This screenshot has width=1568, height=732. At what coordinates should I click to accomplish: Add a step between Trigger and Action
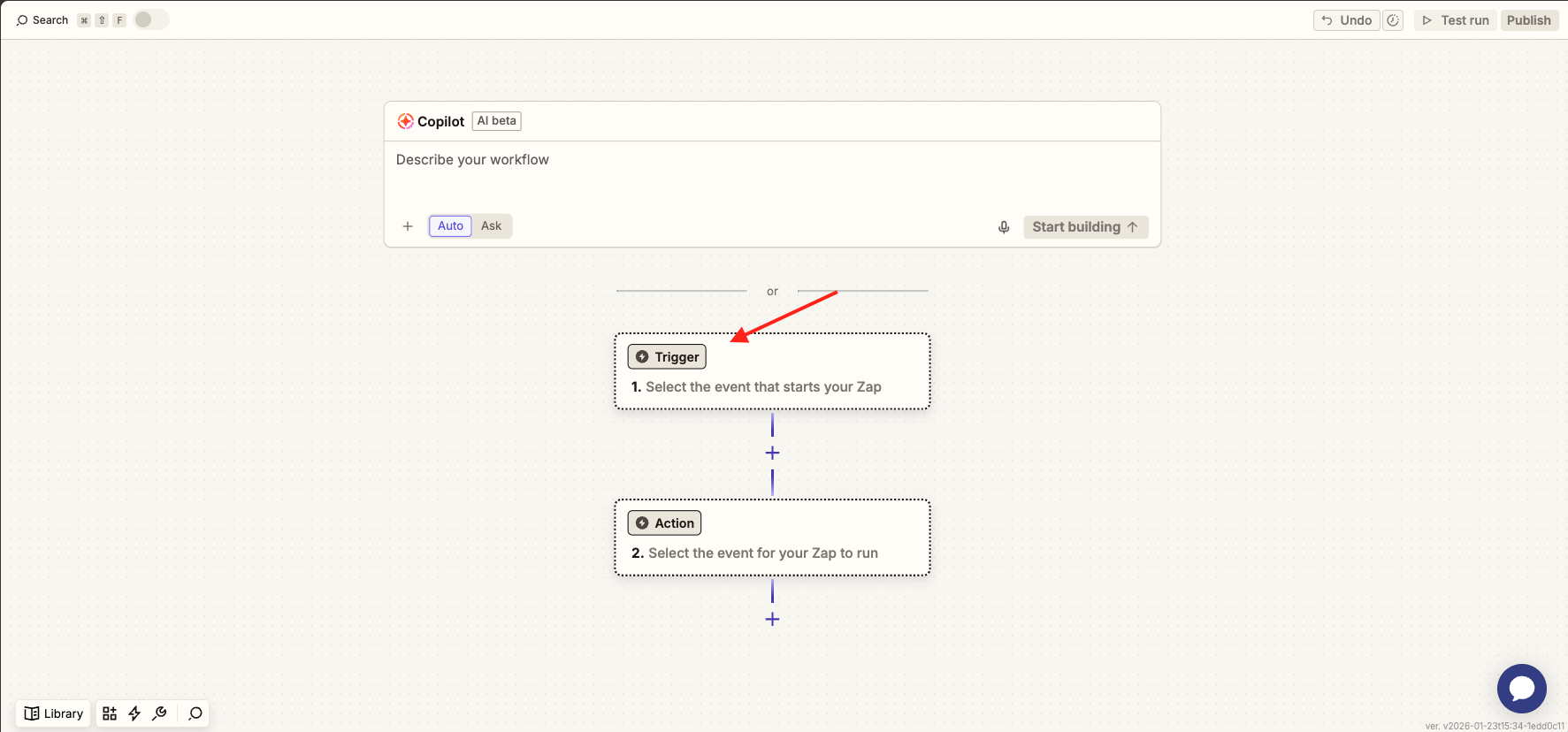[x=772, y=453]
